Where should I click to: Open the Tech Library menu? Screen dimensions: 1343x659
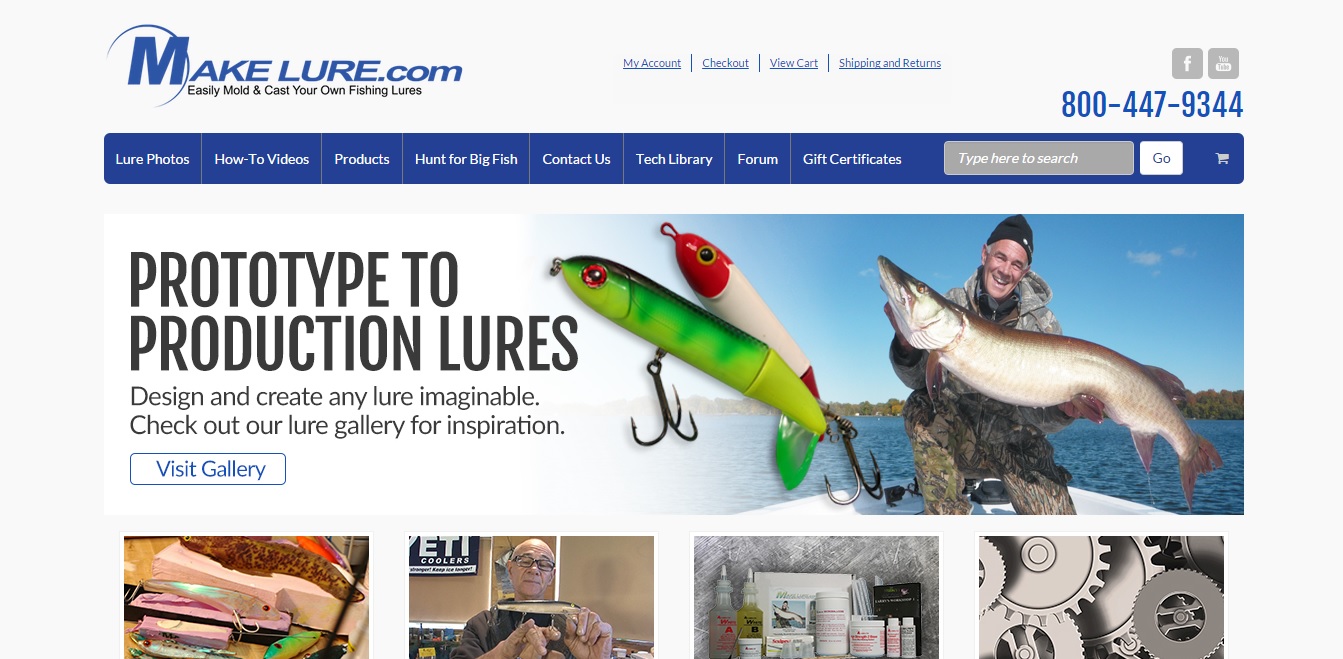click(x=674, y=159)
